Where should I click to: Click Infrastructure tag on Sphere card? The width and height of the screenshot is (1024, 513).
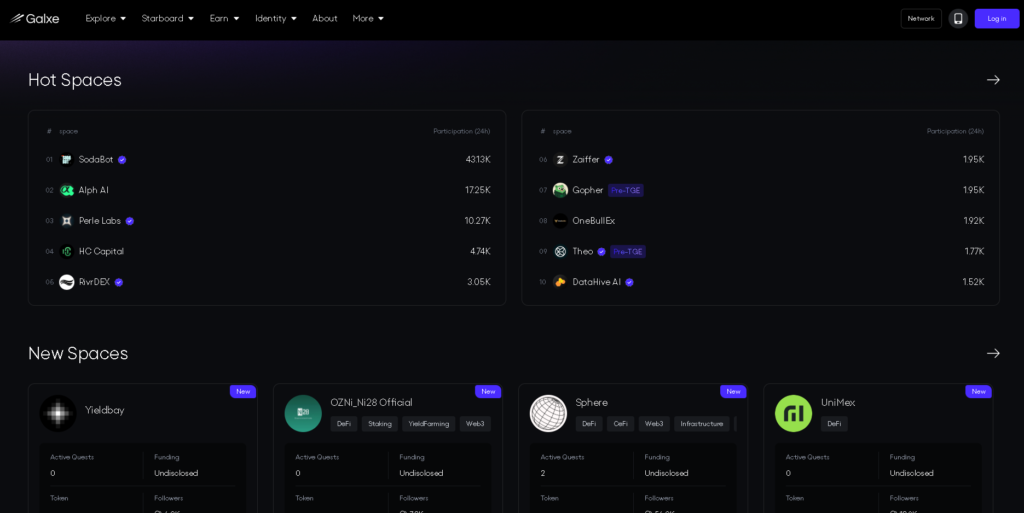701,424
